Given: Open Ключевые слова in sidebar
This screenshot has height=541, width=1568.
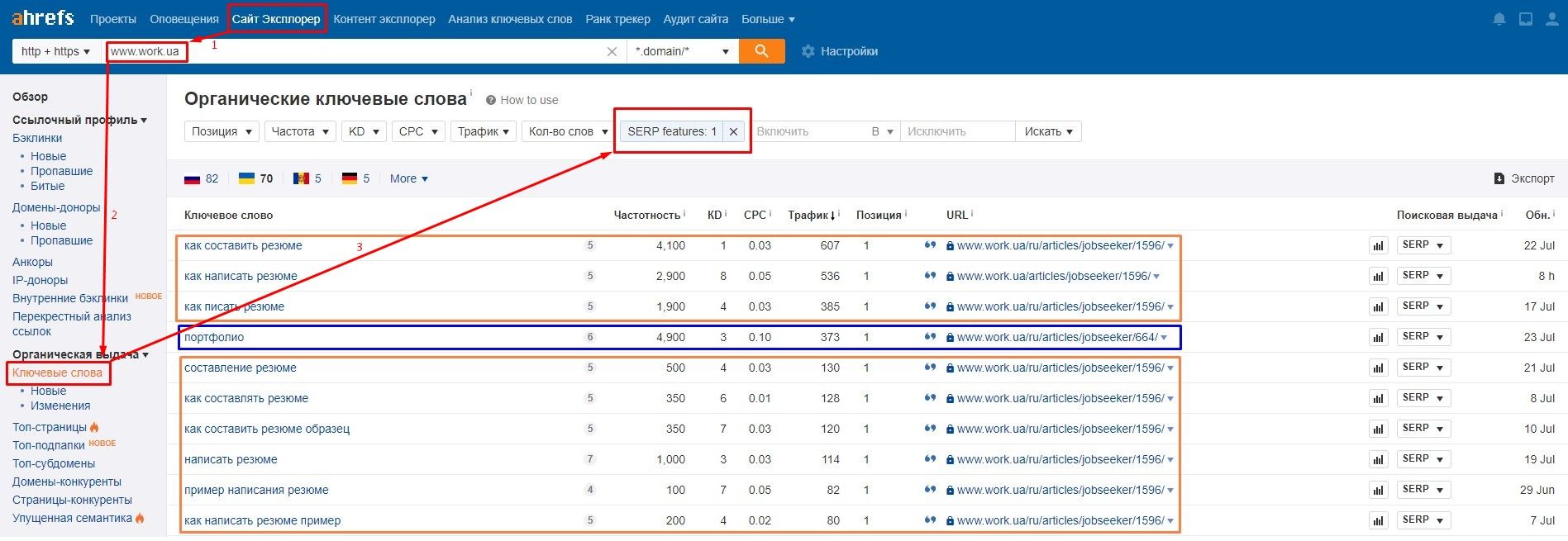Looking at the screenshot, I should (x=57, y=373).
